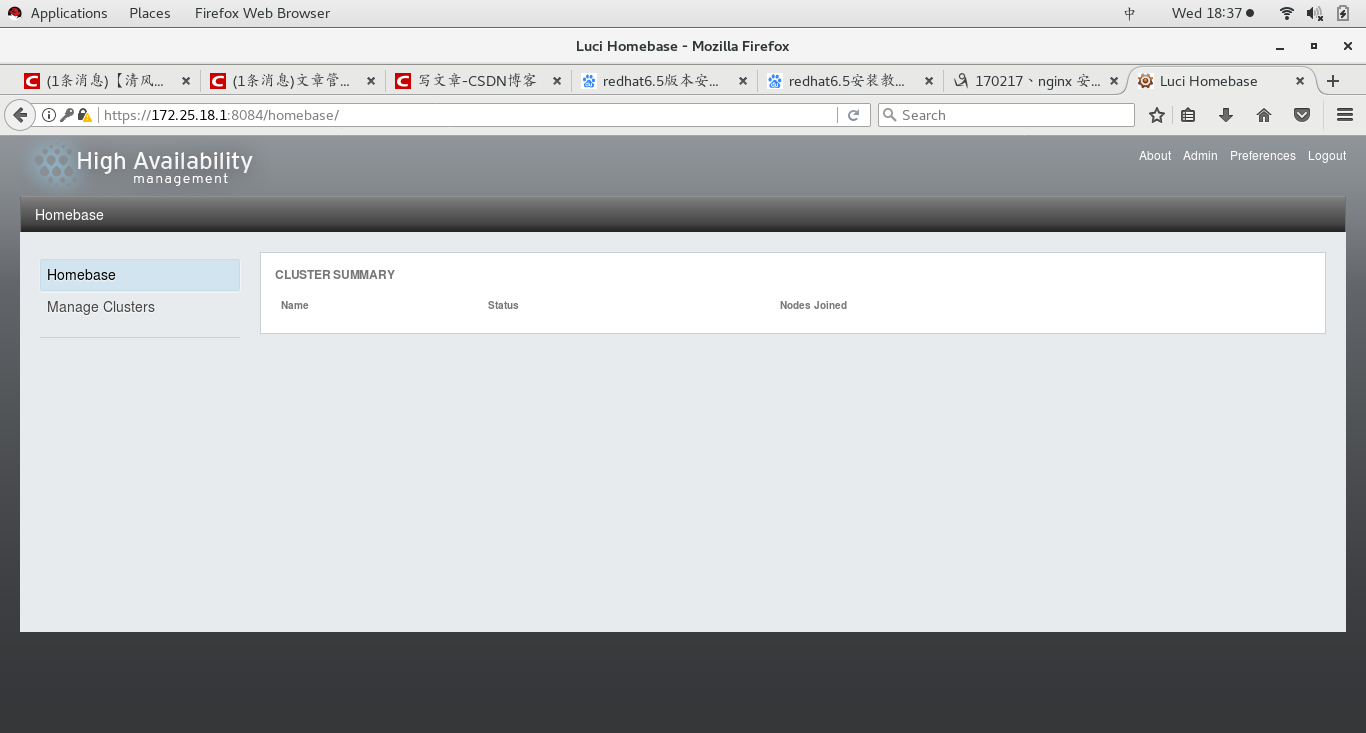Image resolution: width=1366 pixels, height=733 pixels.
Task: Select the Luci Homebase tab
Action: (x=1209, y=81)
